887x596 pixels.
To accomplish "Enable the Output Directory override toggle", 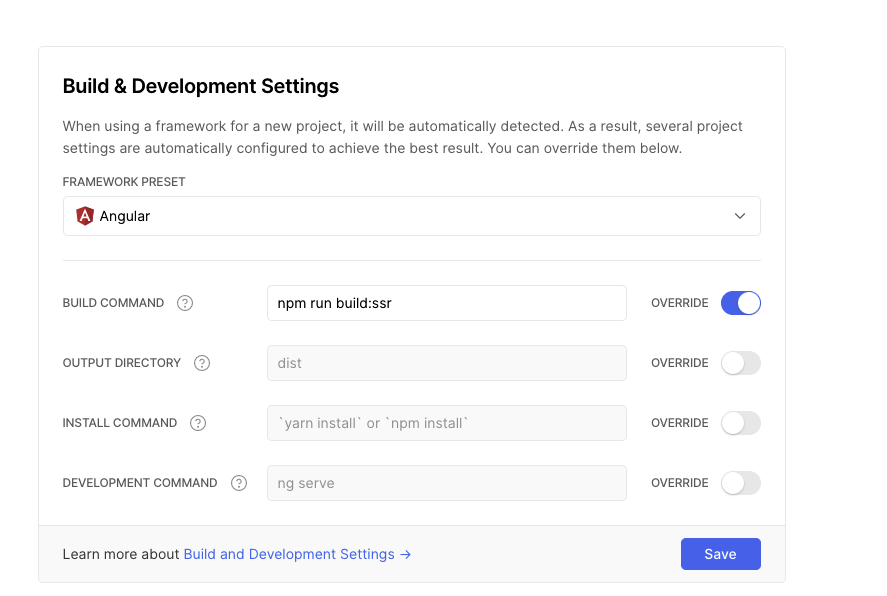I will [x=740, y=363].
